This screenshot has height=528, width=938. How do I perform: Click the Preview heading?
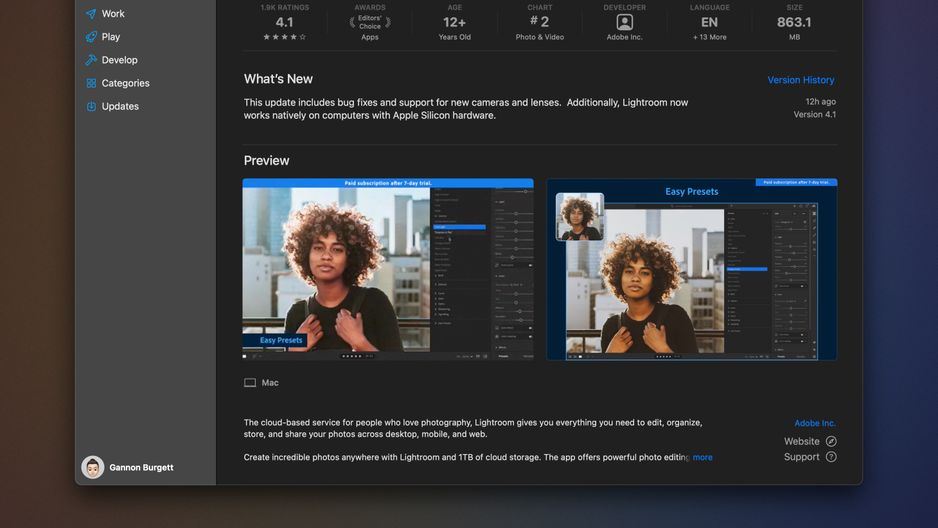point(266,161)
